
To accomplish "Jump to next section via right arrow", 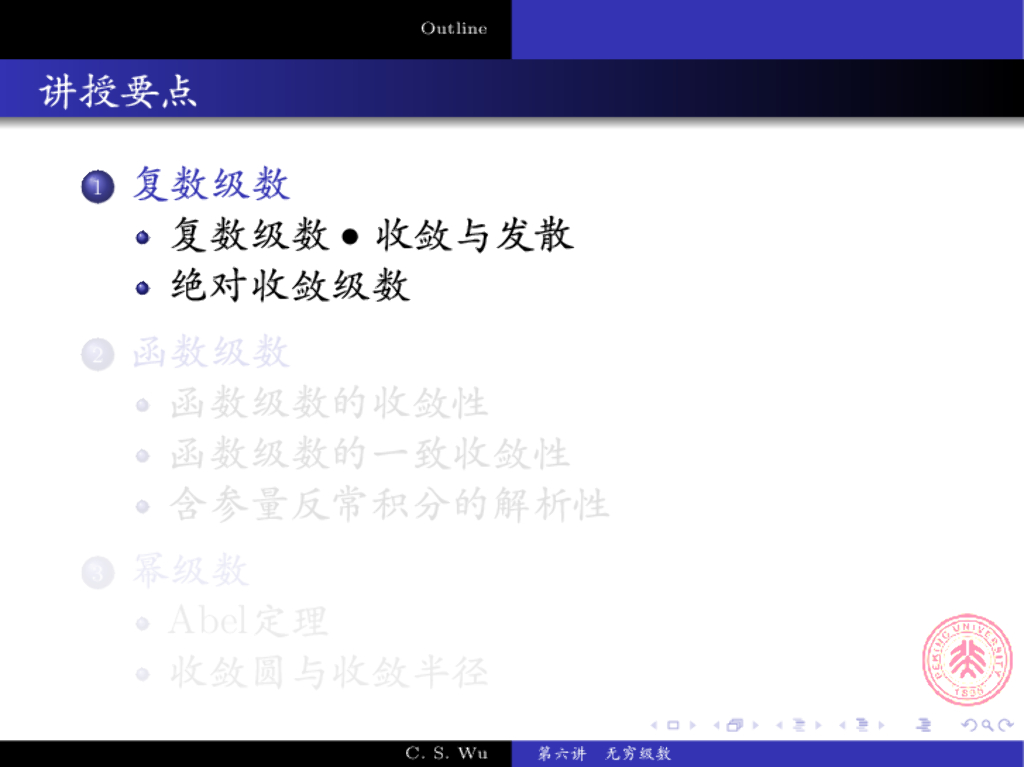I will (882, 725).
